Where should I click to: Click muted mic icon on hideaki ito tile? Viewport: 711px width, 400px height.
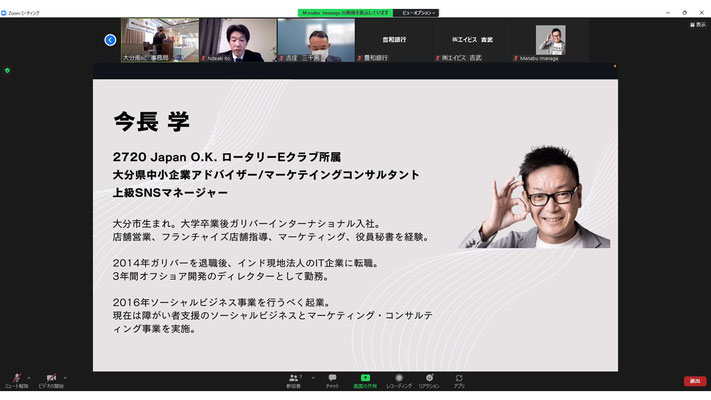[204, 58]
